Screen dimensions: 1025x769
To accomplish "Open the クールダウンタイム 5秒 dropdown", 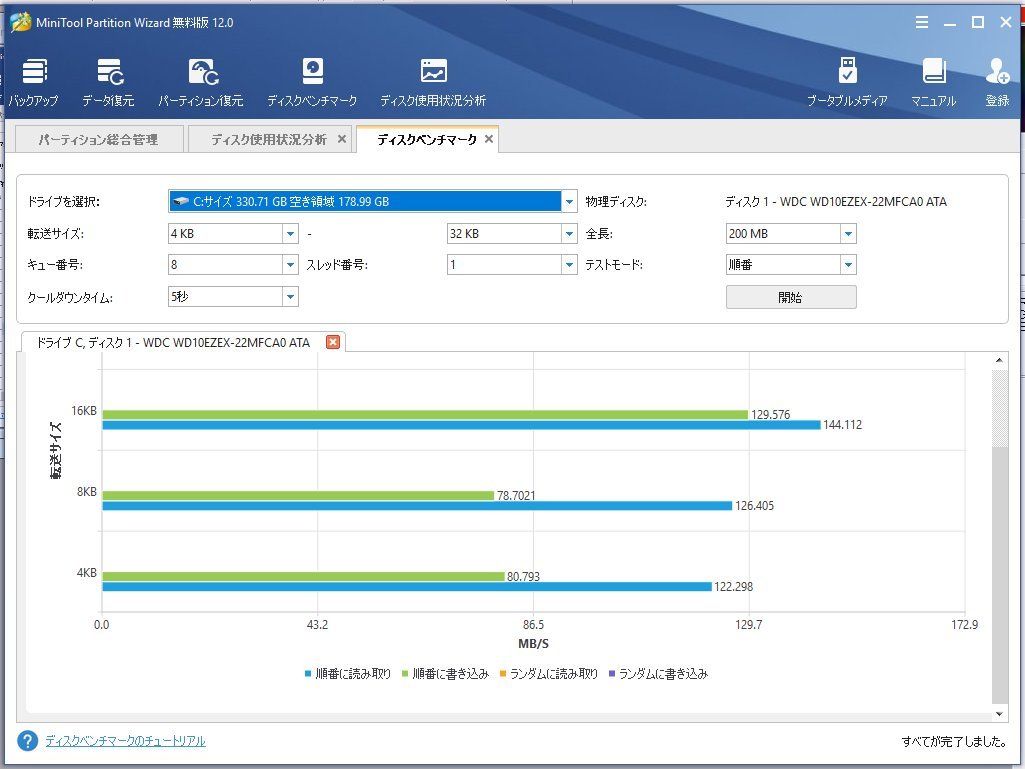I will coord(290,297).
